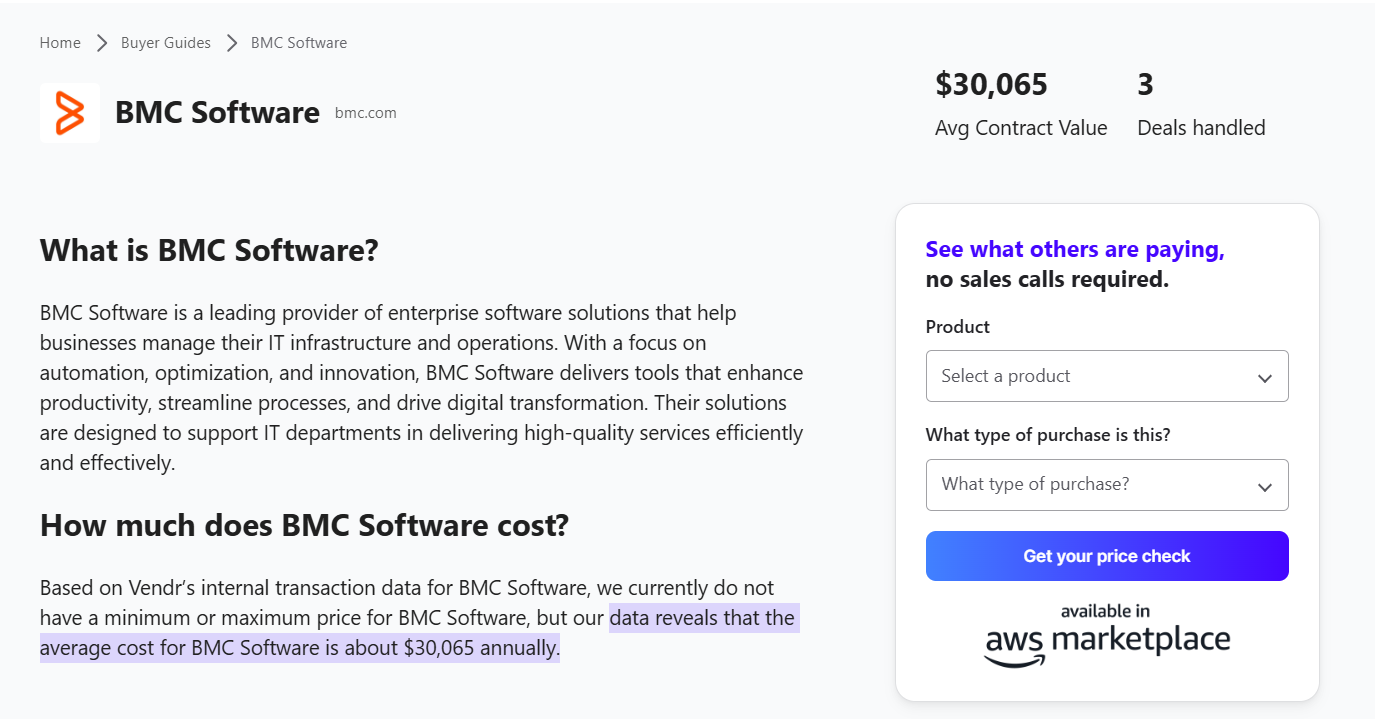Viewport: 1375px width, 719px height.
Task: Click the $30,065 average contract value figure
Action: coord(991,85)
